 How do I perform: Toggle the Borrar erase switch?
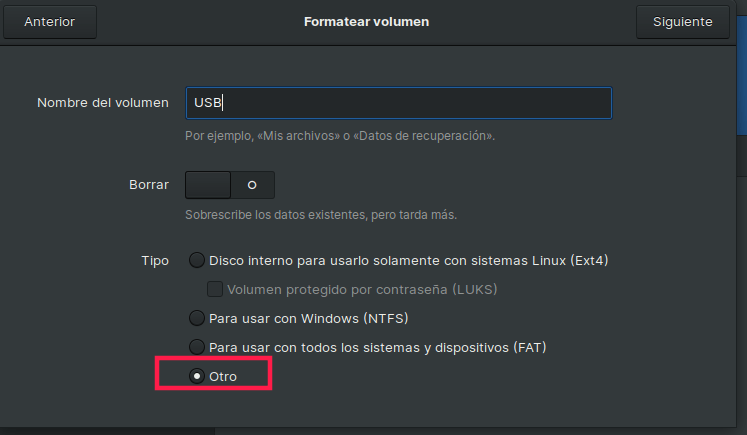pos(230,185)
